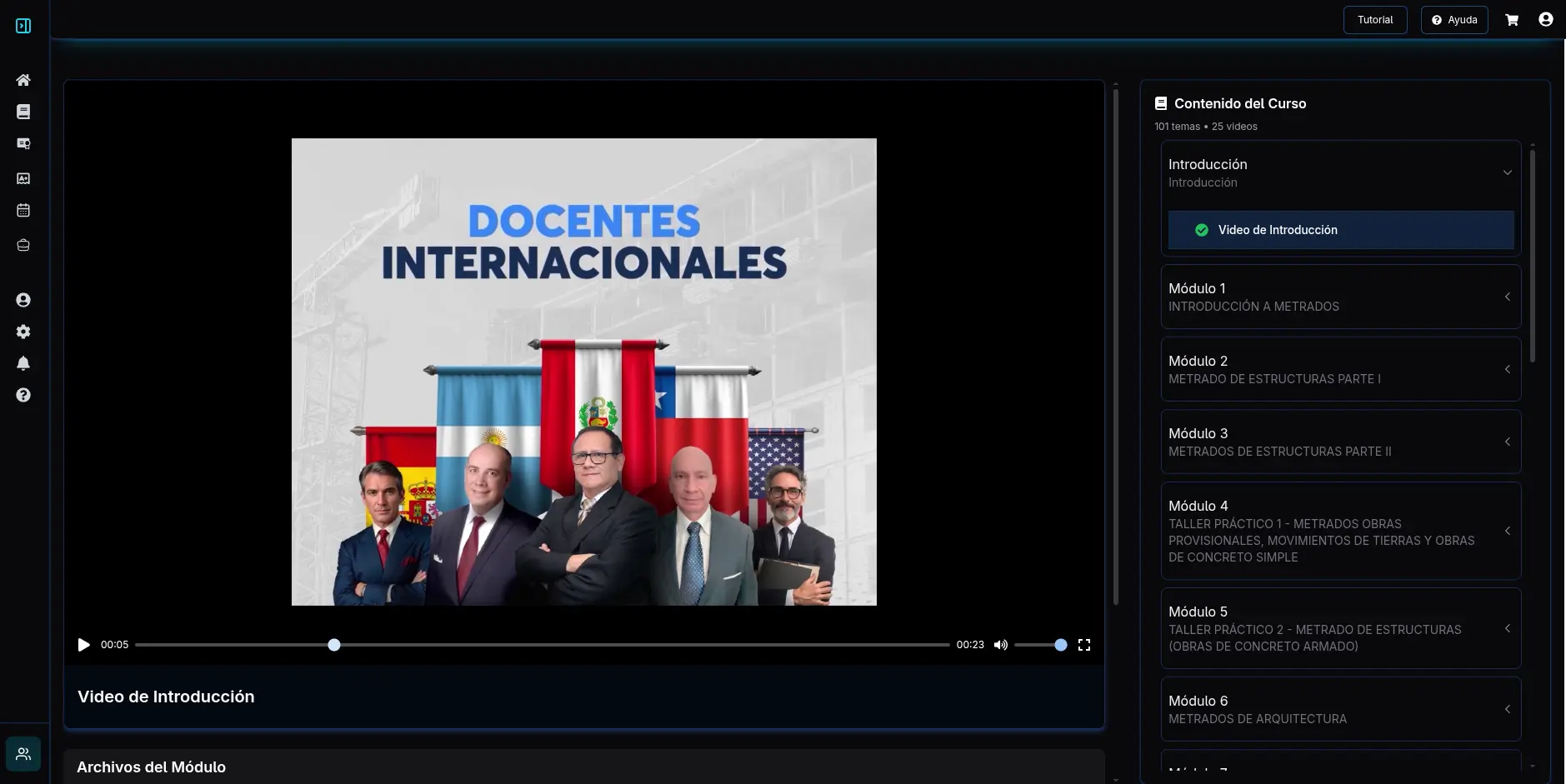Open the account avatar icon in top bar
This screenshot has height=784, width=1566.
coord(1546,19)
